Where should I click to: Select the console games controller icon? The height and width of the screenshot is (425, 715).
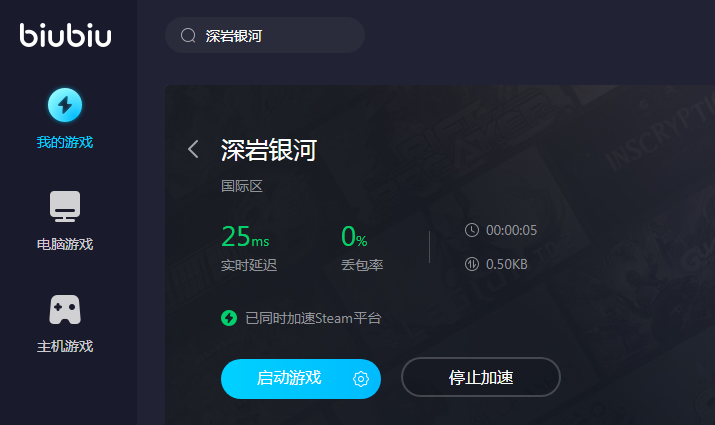(65, 310)
